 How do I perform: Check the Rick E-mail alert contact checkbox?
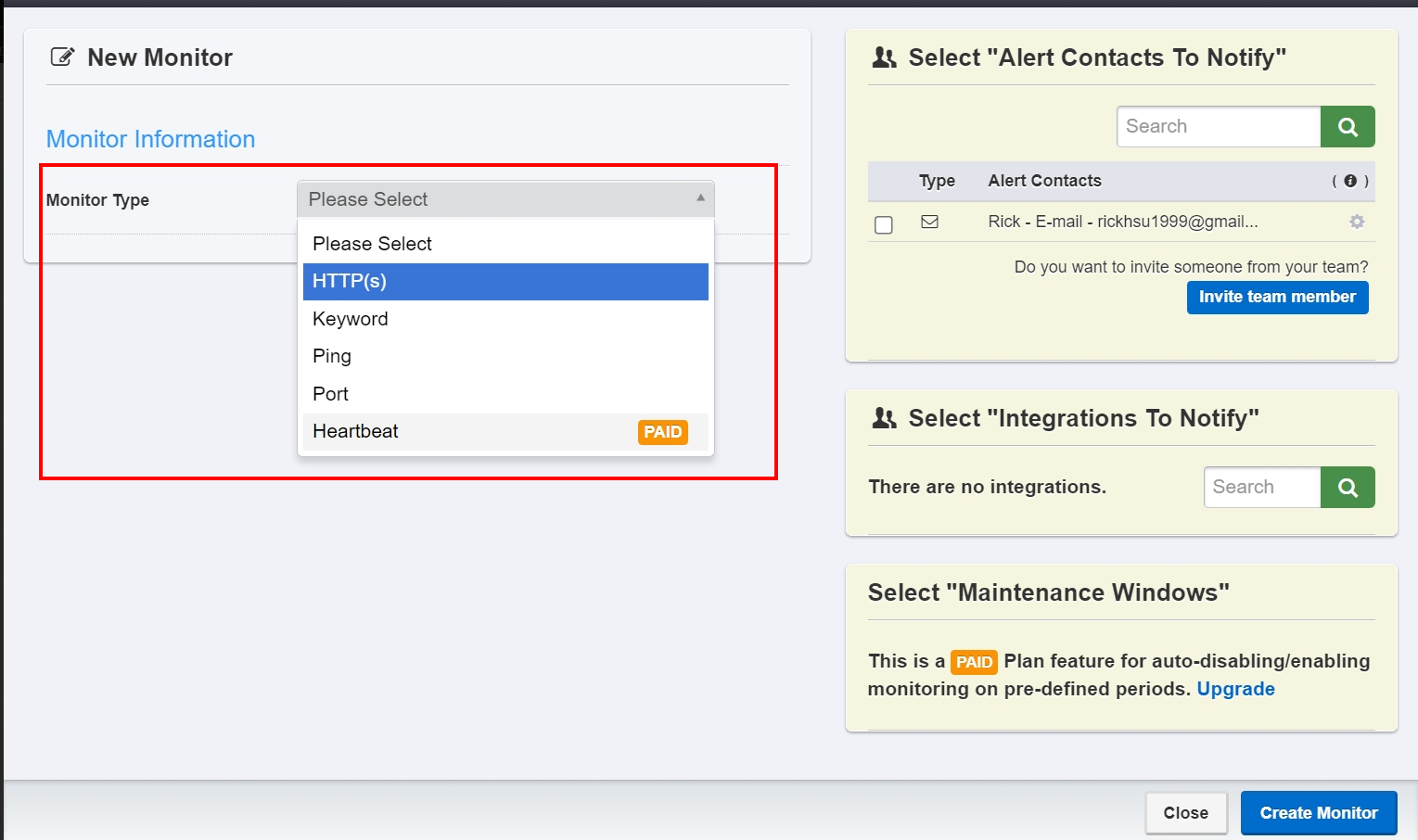click(x=884, y=225)
